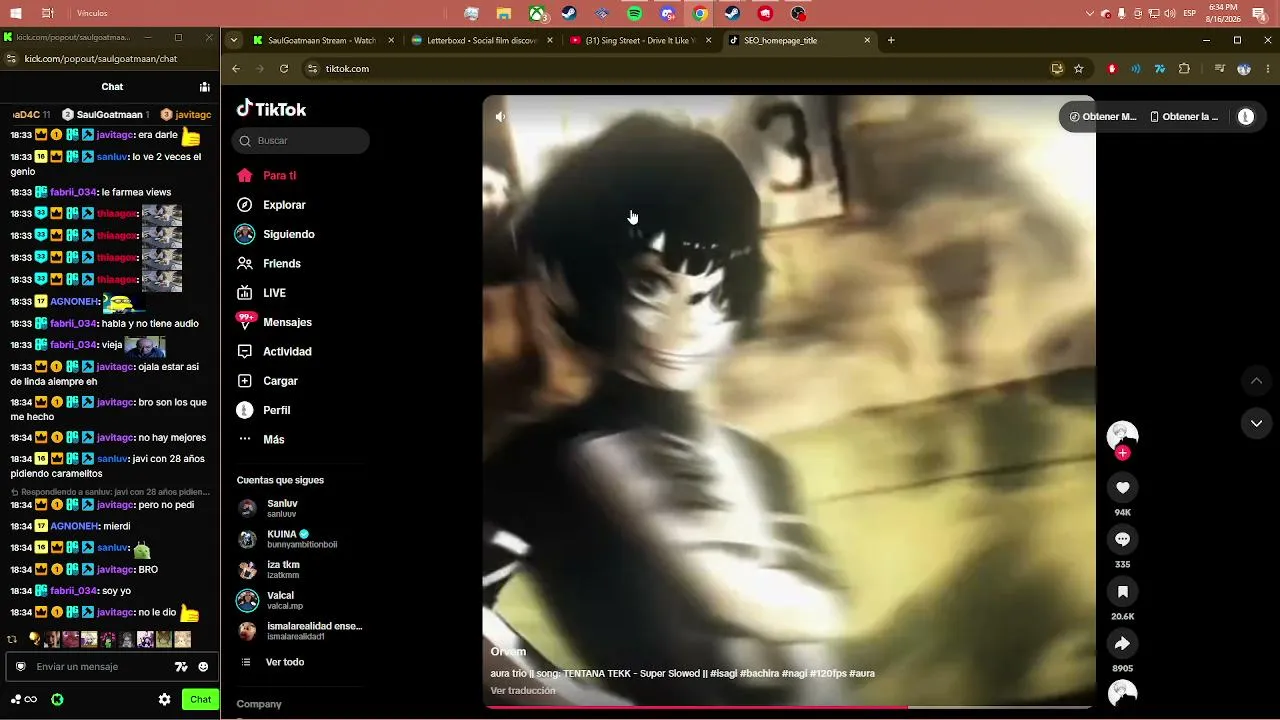The height and width of the screenshot is (720, 1280).
Task: Open the sound disc thumbnail below share
Action: 1122,692
